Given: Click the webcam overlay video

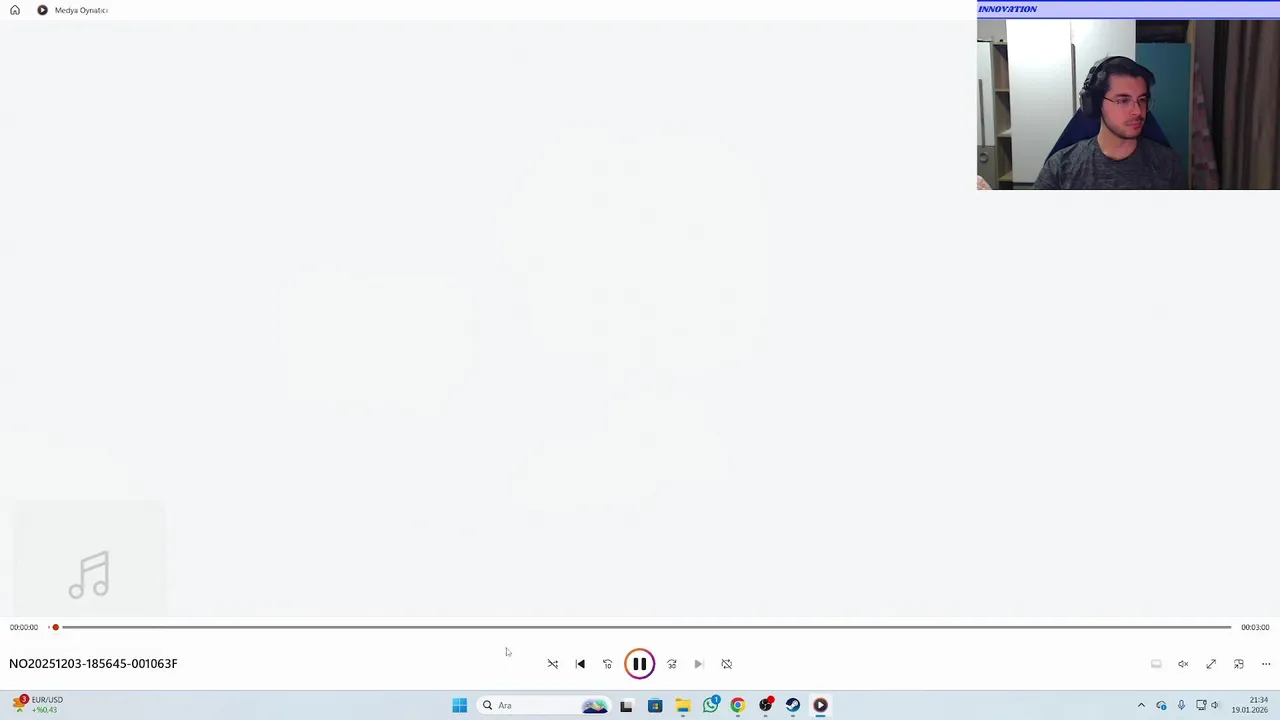Looking at the screenshot, I should (x=1128, y=104).
